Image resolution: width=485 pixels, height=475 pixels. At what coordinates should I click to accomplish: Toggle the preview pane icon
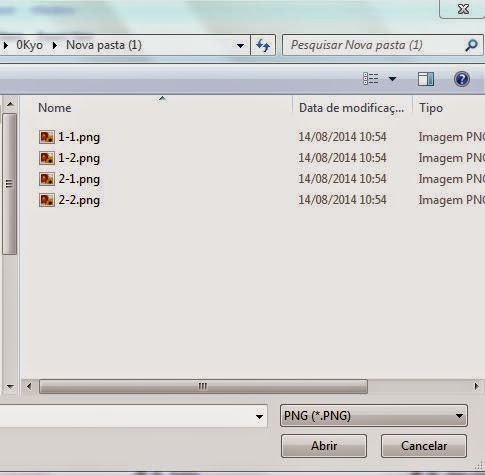click(426, 79)
